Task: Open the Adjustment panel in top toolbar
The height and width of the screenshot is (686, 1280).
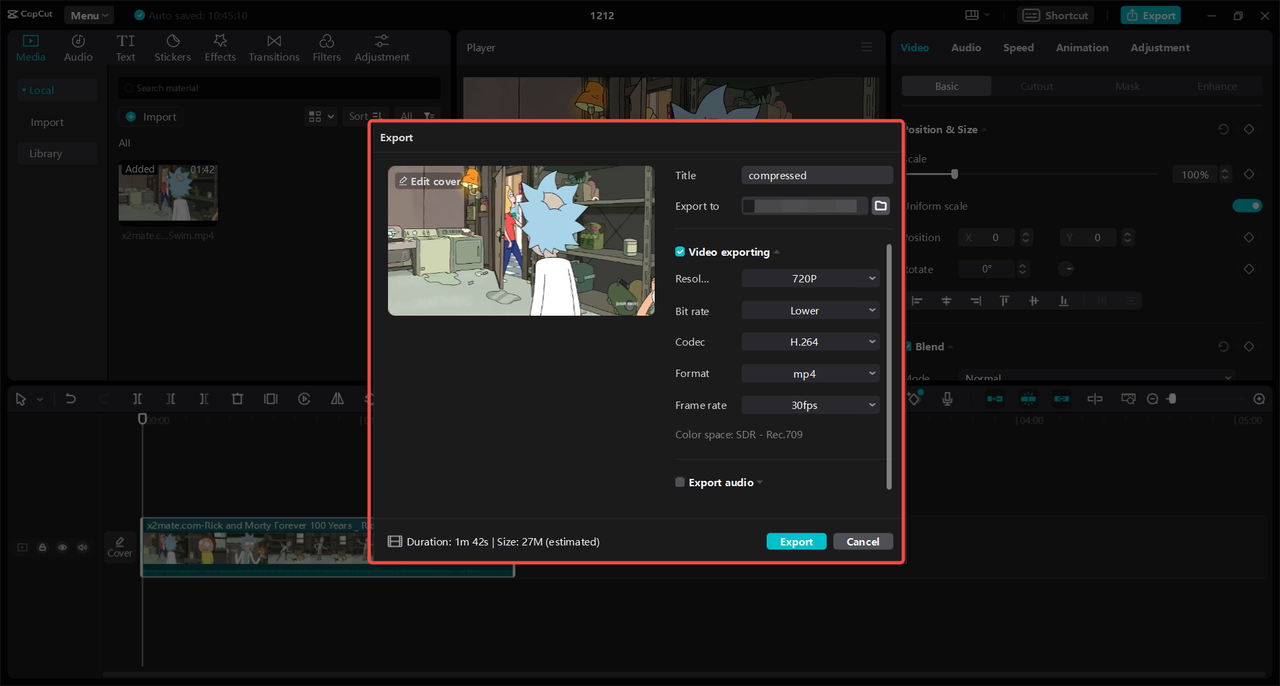Action: click(x=382, y=48)
